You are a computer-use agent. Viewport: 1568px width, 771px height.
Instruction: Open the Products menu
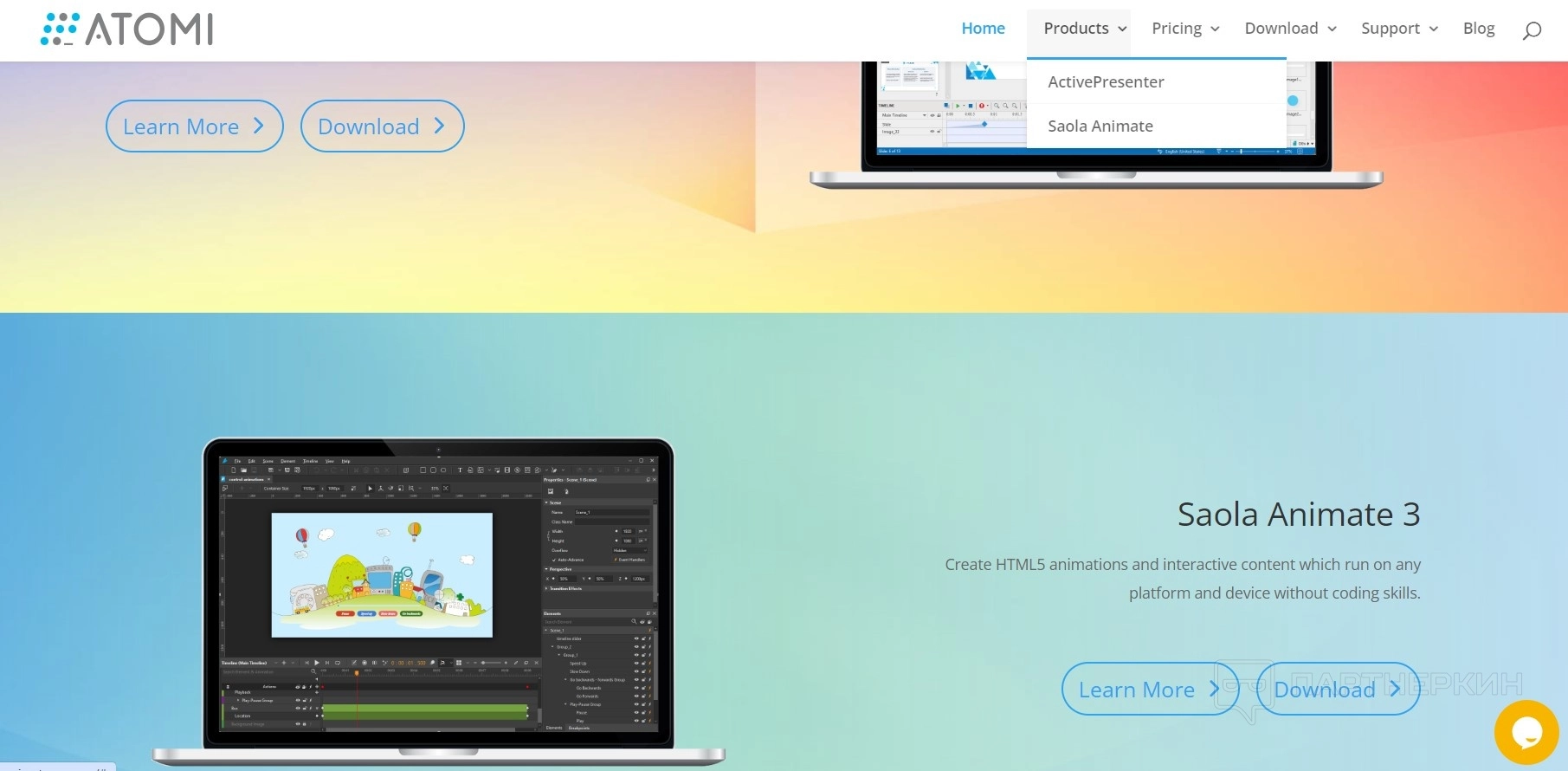coord(1076,29)
